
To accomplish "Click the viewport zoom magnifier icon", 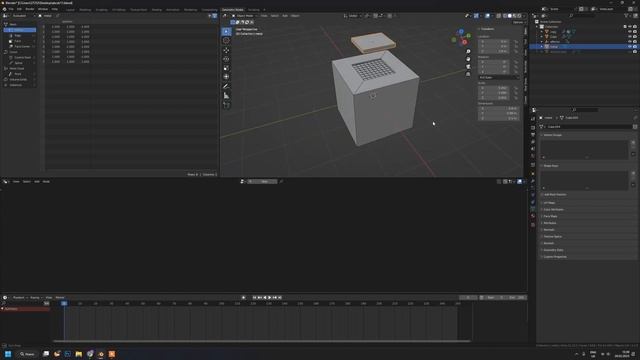I will 468,51.
